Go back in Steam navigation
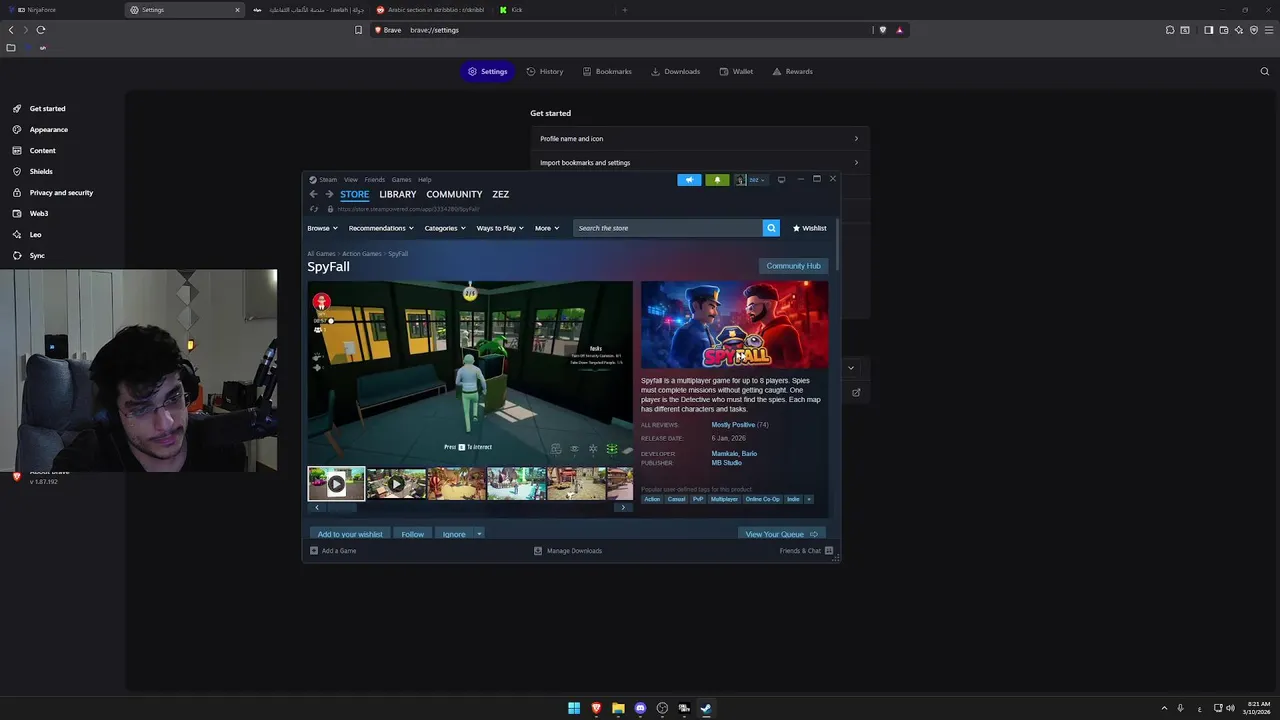This screenshot has width=1280, height=720. (x=313, y=194)
